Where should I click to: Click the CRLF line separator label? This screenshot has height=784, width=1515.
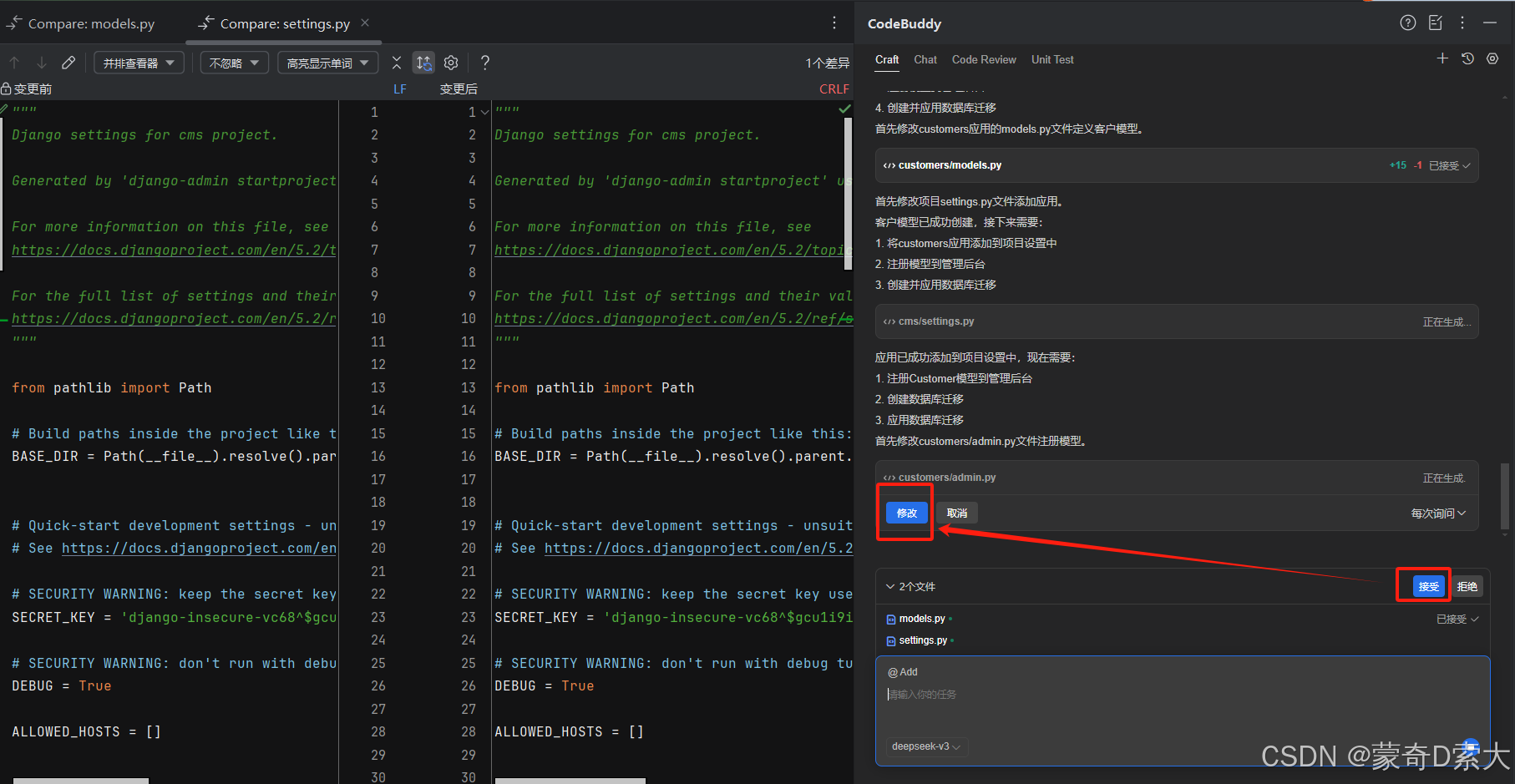pyautogui.click(x=834, y=89)
